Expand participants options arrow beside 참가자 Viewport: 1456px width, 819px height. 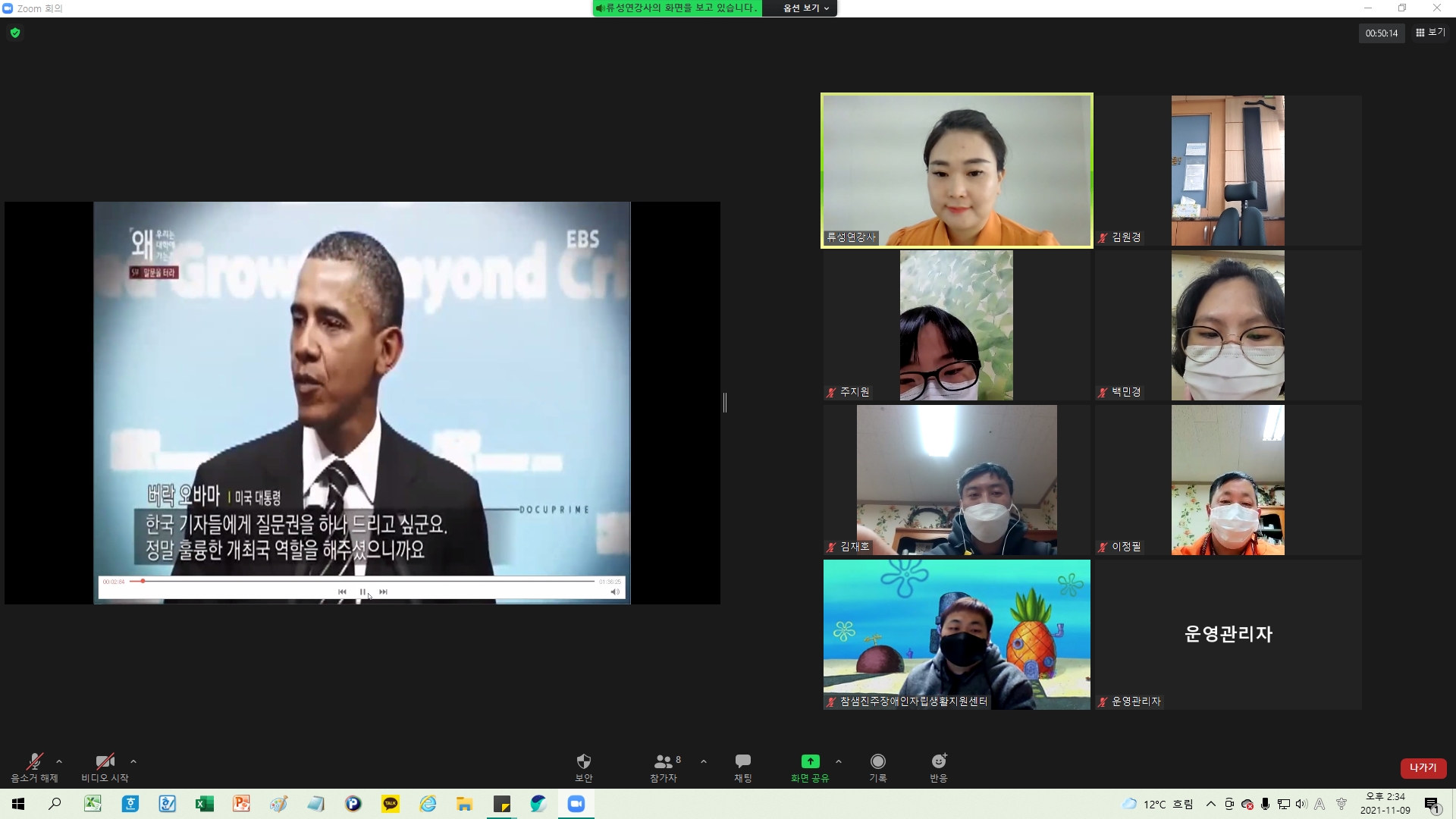[704, 761]
